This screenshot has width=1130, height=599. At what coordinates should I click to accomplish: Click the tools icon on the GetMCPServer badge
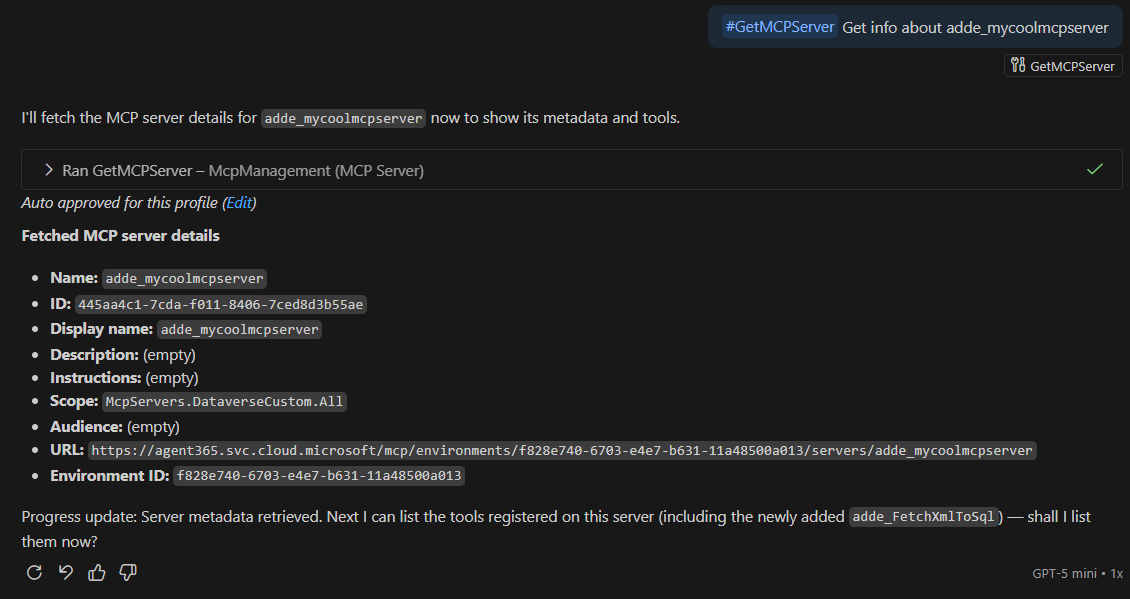click(x=1018, y=65)
